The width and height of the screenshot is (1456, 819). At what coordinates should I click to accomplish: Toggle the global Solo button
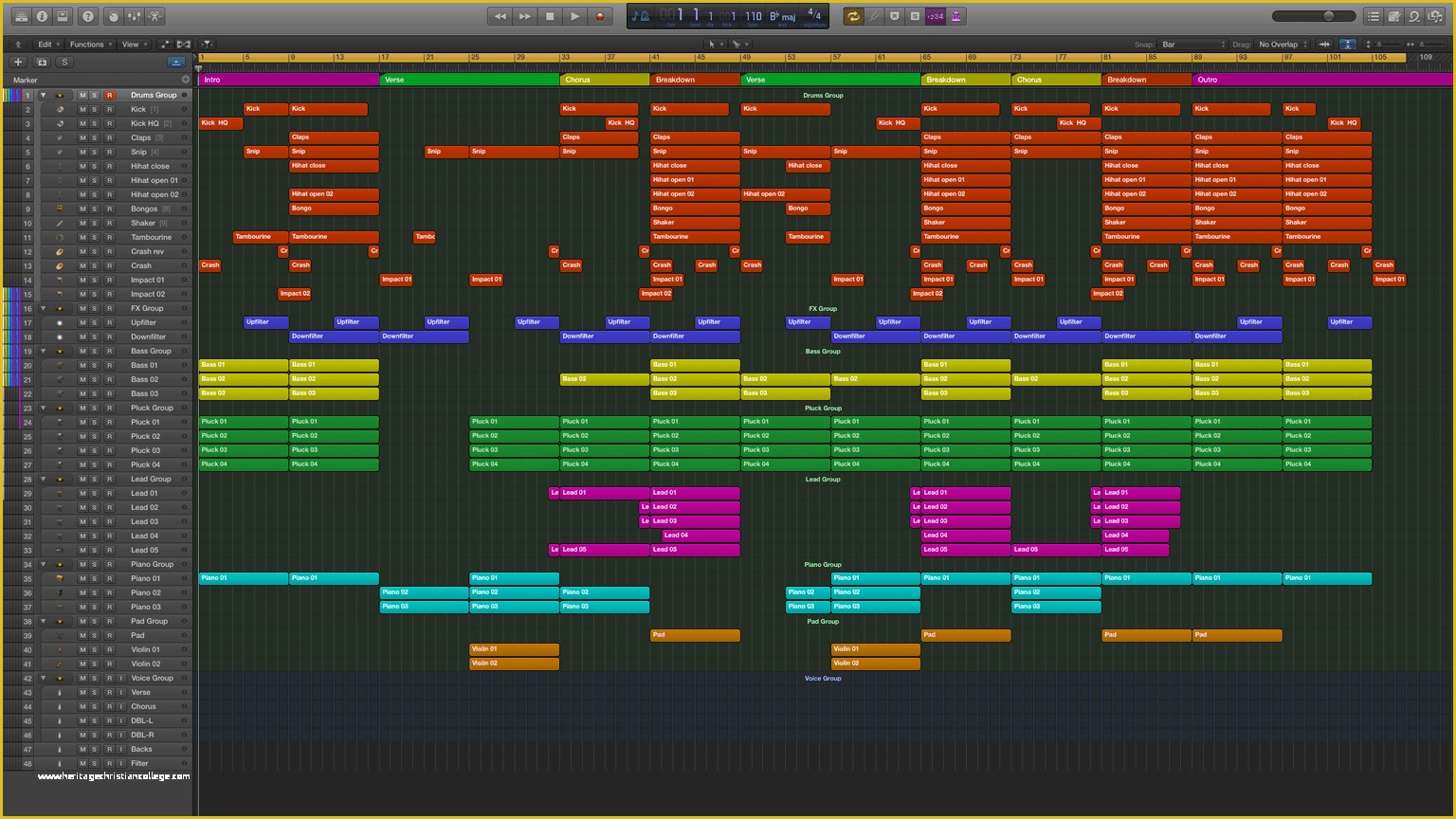tap(915, 16)
